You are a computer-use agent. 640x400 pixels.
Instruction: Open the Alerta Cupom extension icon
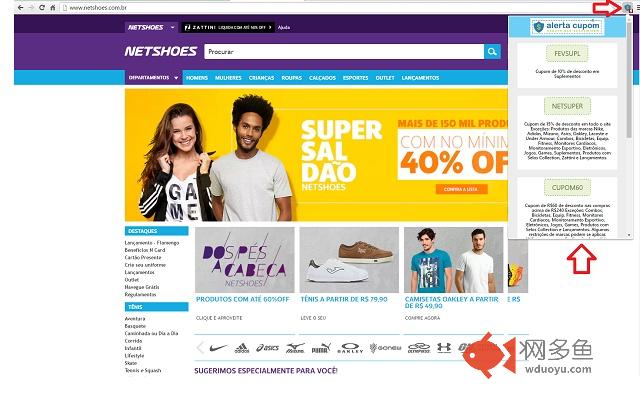click(627, 7)
